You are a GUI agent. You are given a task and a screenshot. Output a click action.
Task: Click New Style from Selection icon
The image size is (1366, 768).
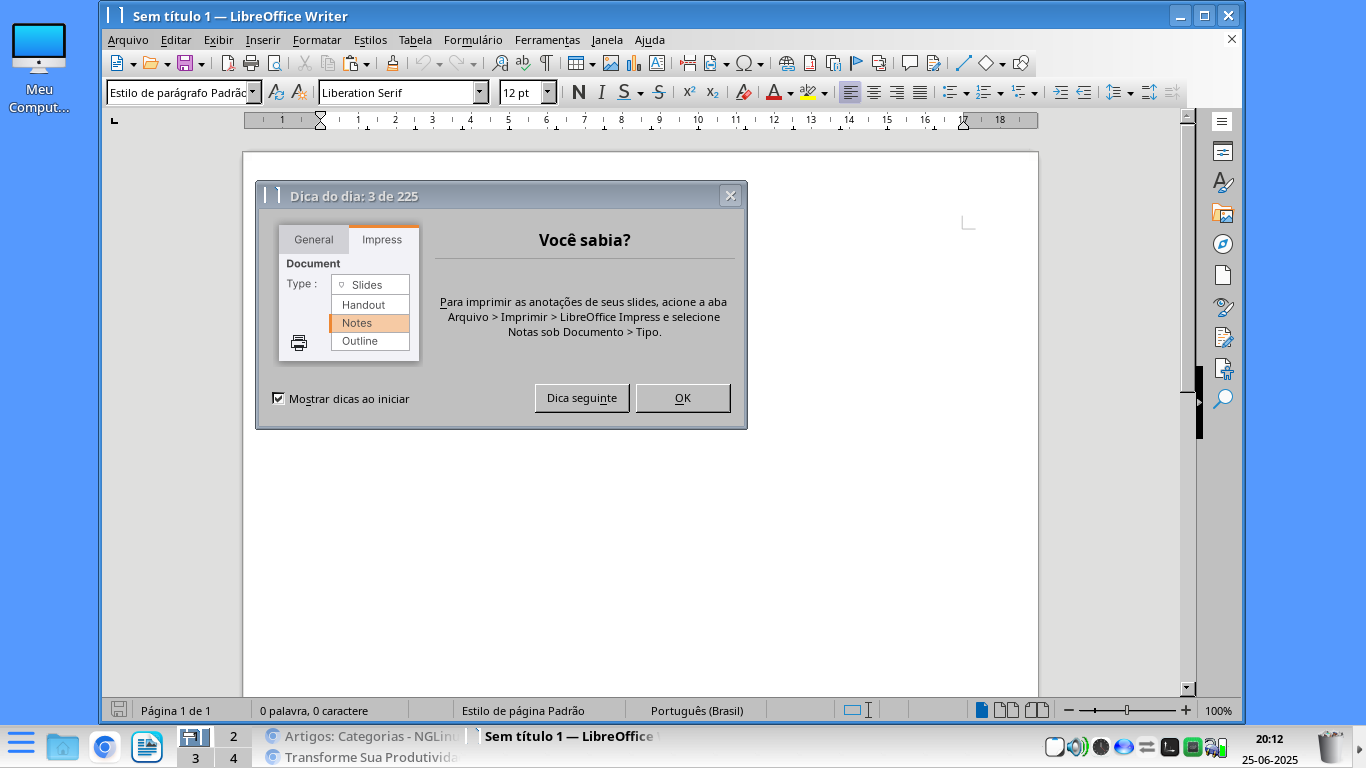click(299, 92)
